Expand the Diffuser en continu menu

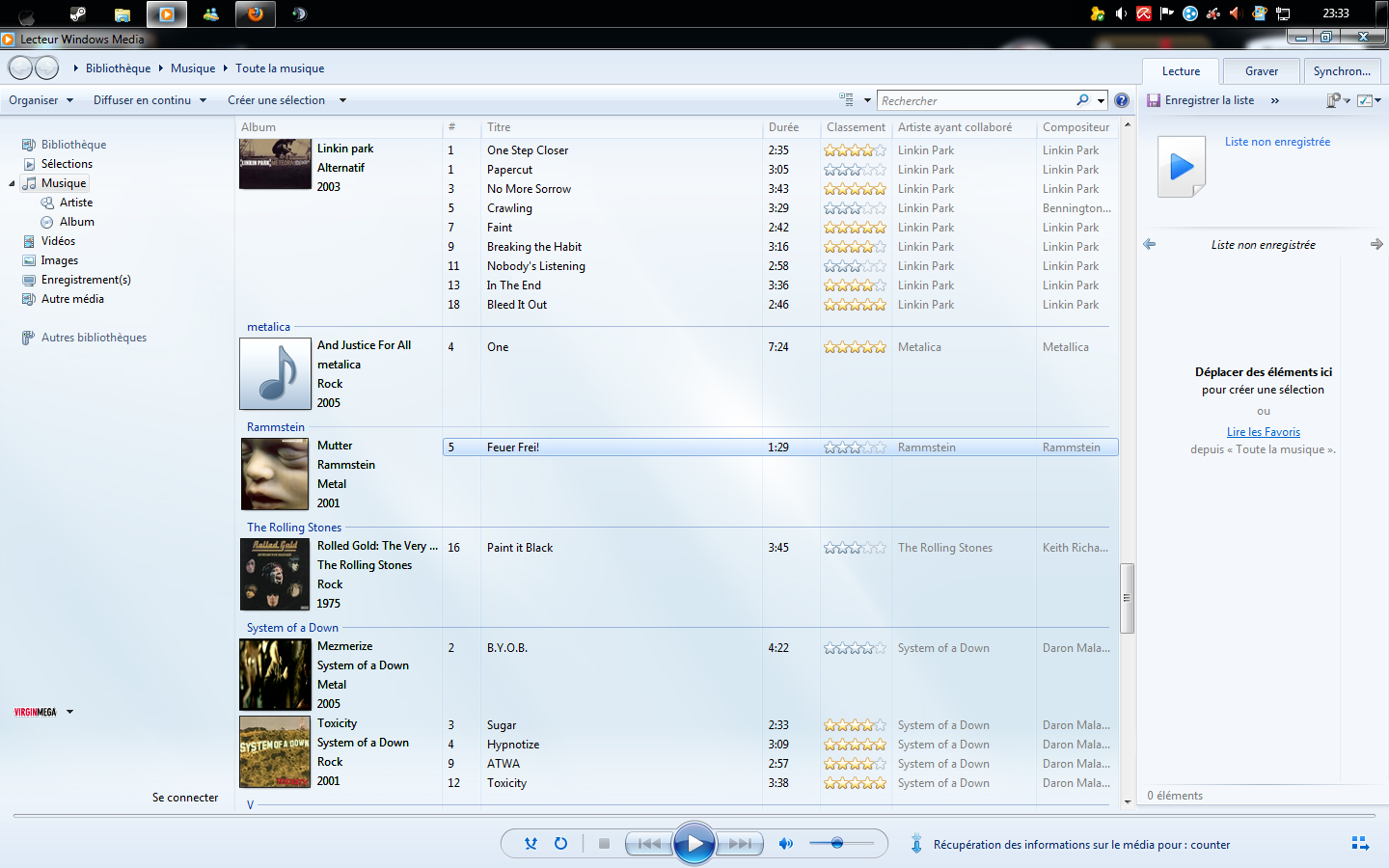click(150, 100)
